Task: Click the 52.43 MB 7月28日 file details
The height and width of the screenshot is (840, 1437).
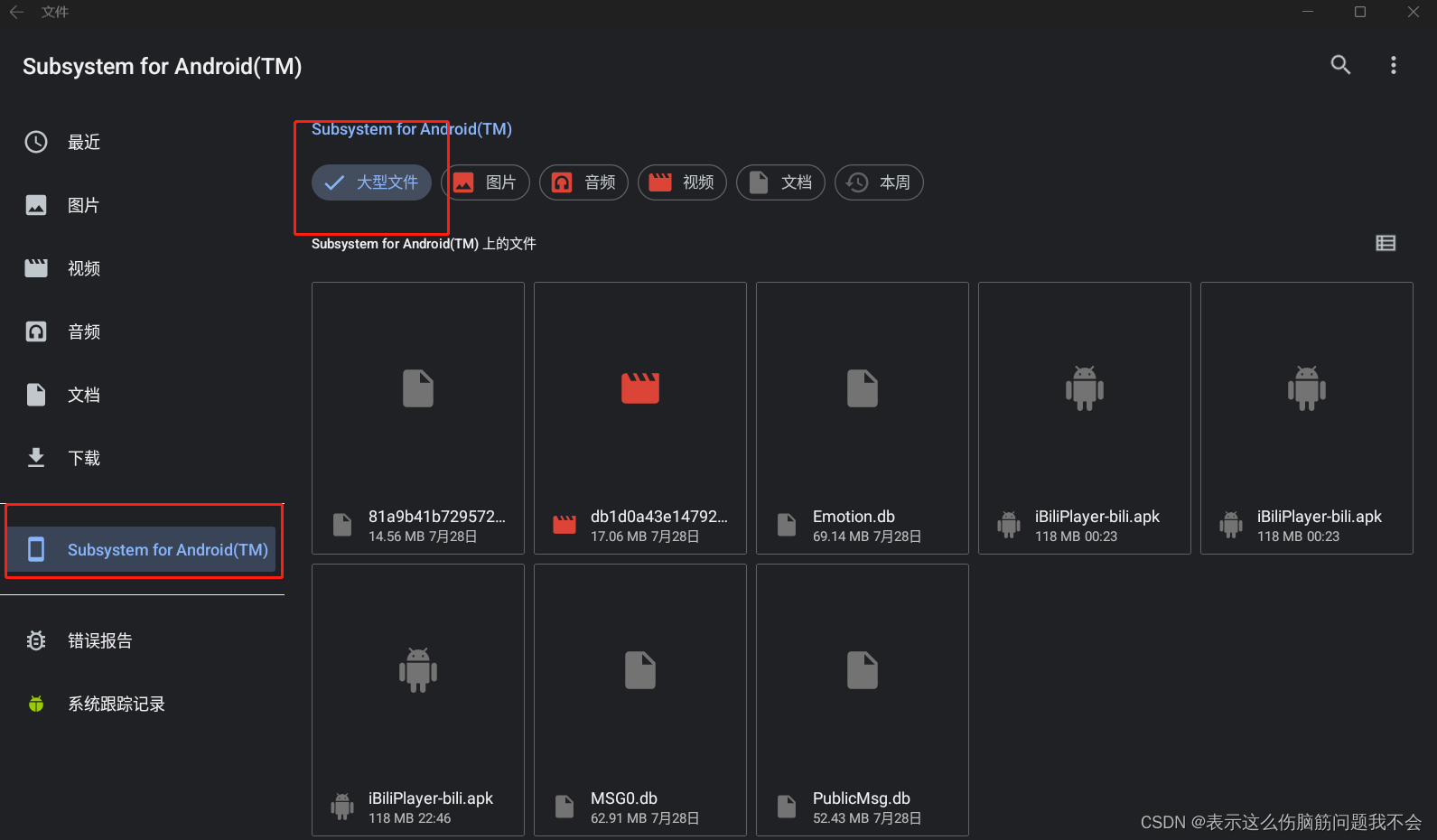Action: coord(867,818)
